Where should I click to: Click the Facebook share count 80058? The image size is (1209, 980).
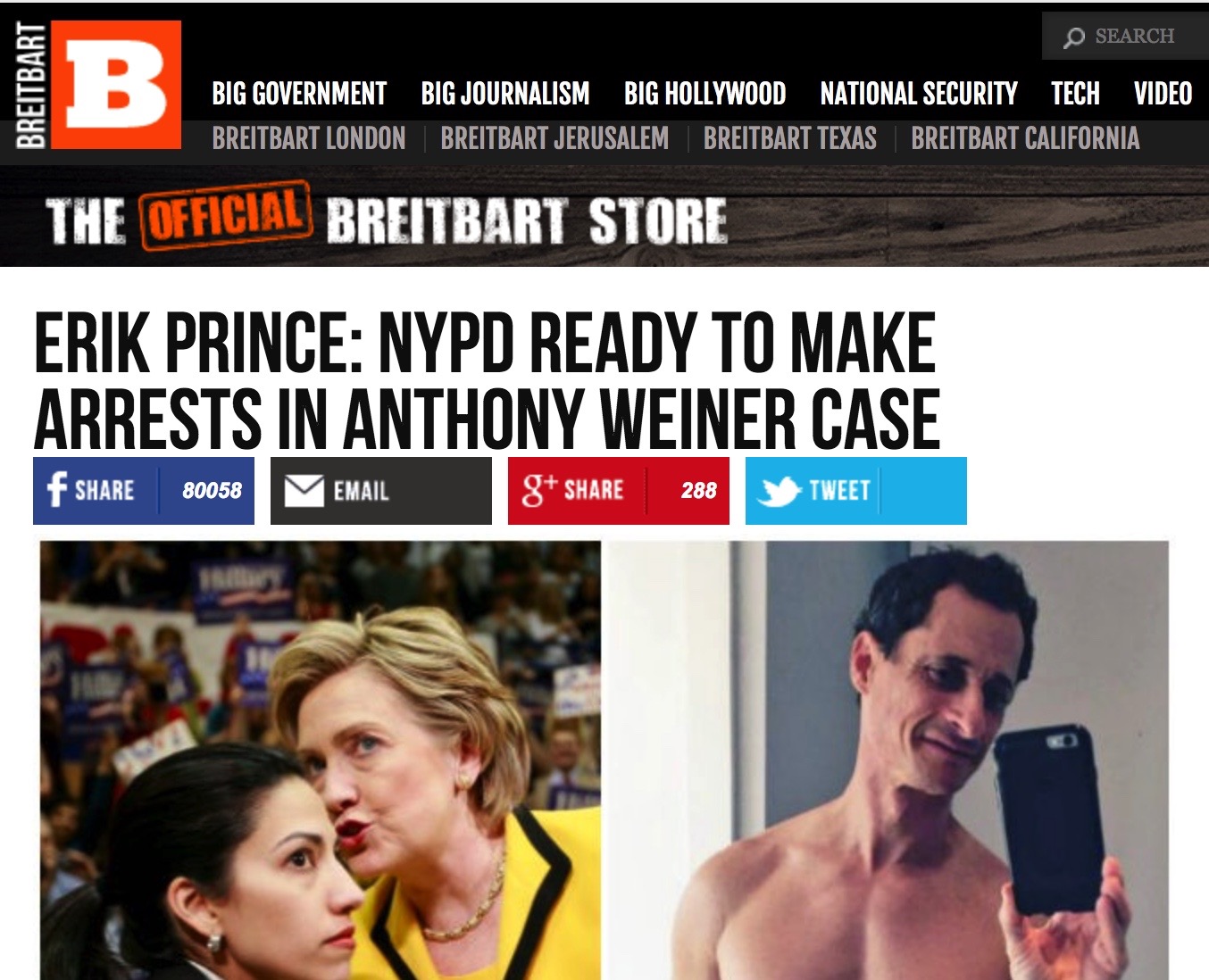pyautogui.click(x=212, y=490)
